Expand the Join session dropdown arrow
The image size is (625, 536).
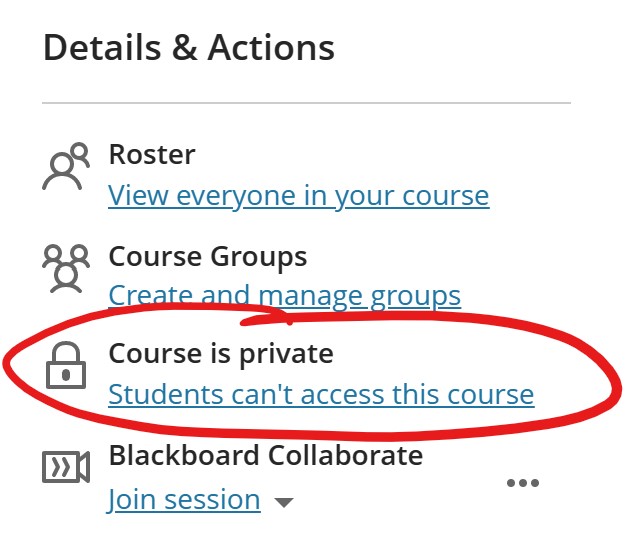[x=284, y=502]
